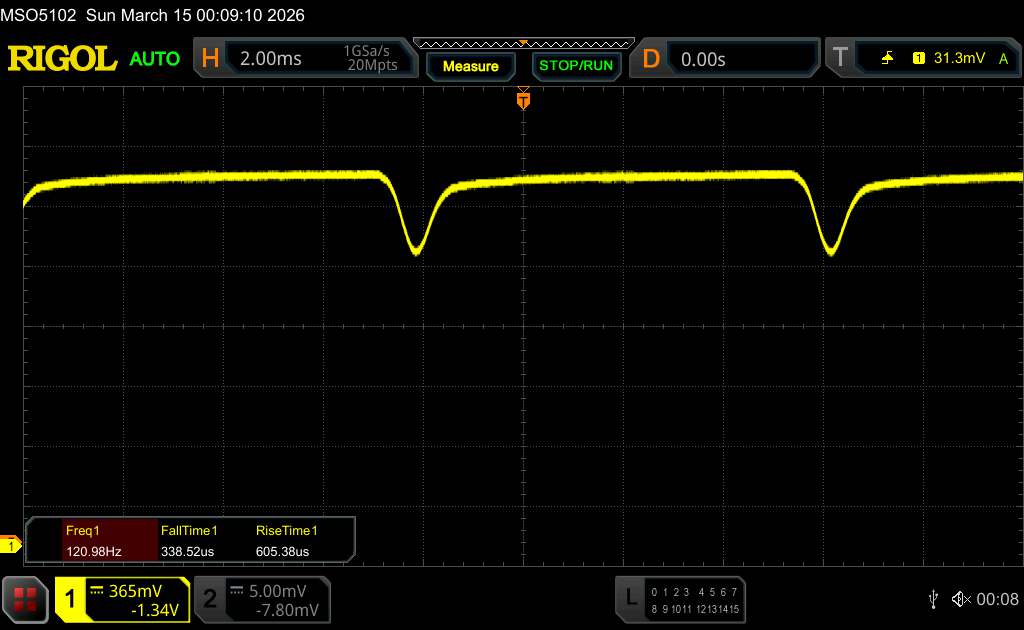Click the USB connection status icon
This screenshot has width=1024, height=630.
coord(933,598)
